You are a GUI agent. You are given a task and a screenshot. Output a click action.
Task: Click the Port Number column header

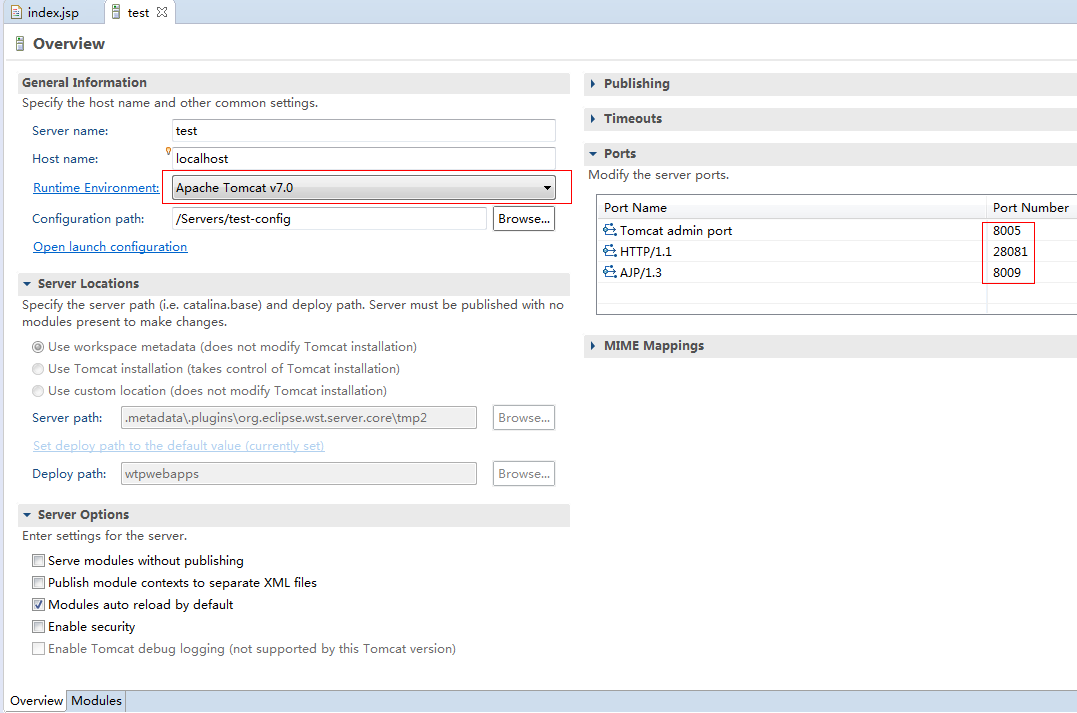1031,207
